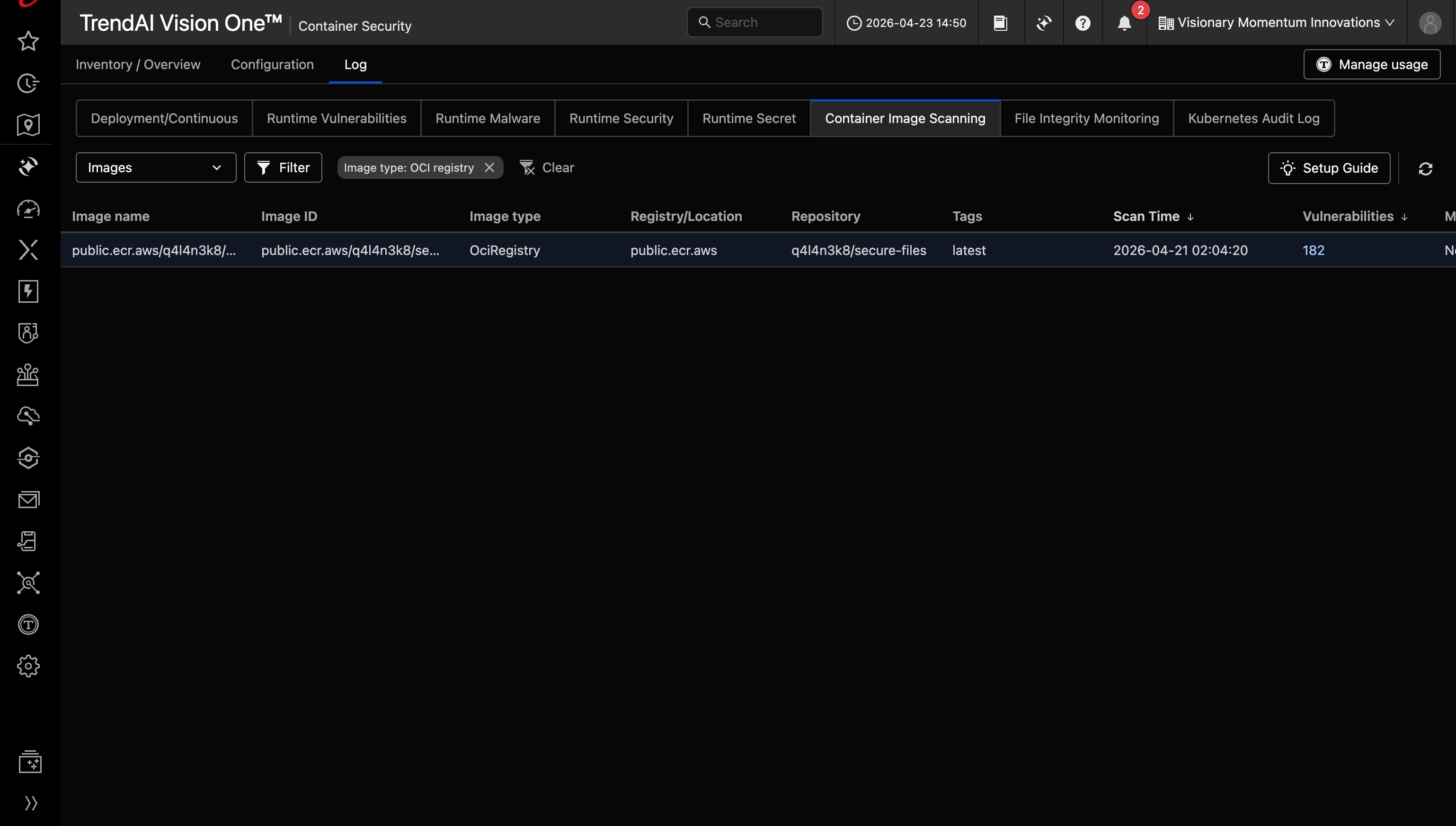Open the cloud security icon in sidebar
The height and width of the screenshot is (826, 1456).
click(28, 416)
